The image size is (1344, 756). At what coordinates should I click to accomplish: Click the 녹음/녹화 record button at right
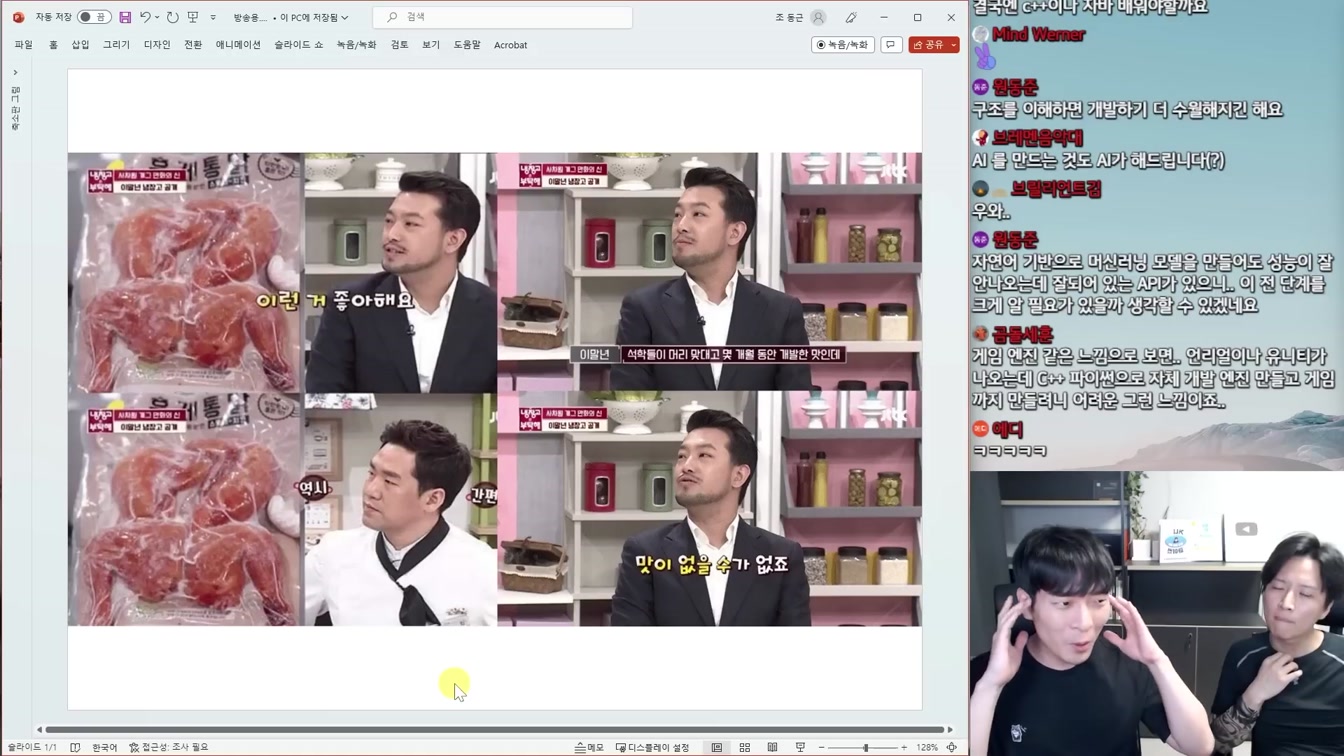coord(843,45)
